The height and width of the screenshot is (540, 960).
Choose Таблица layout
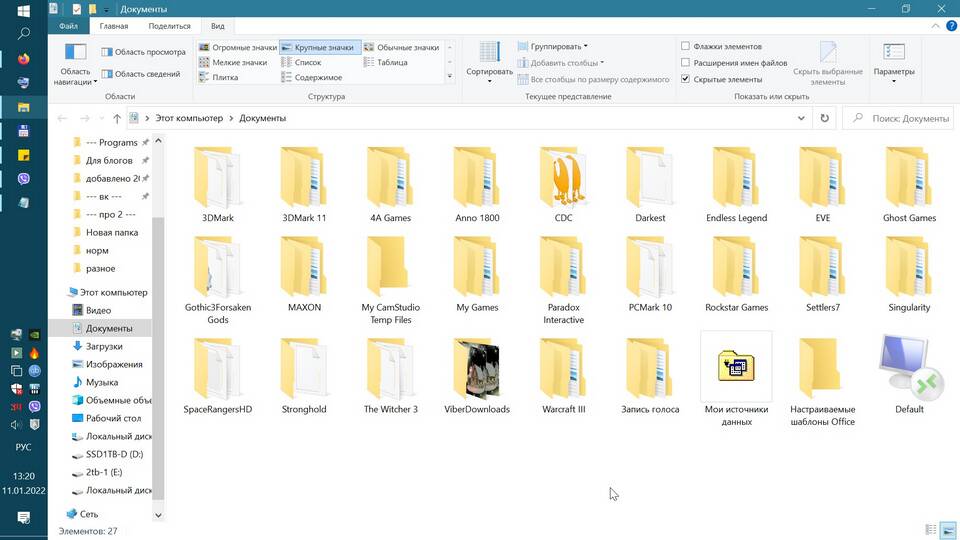(x=385, y=62)
